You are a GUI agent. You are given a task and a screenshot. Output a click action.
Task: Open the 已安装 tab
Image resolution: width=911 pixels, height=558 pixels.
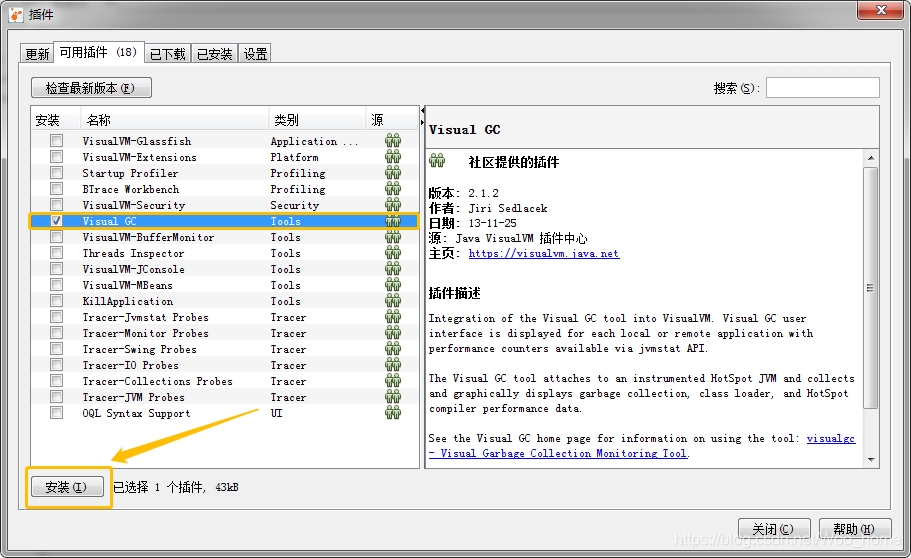pos(214,54)
